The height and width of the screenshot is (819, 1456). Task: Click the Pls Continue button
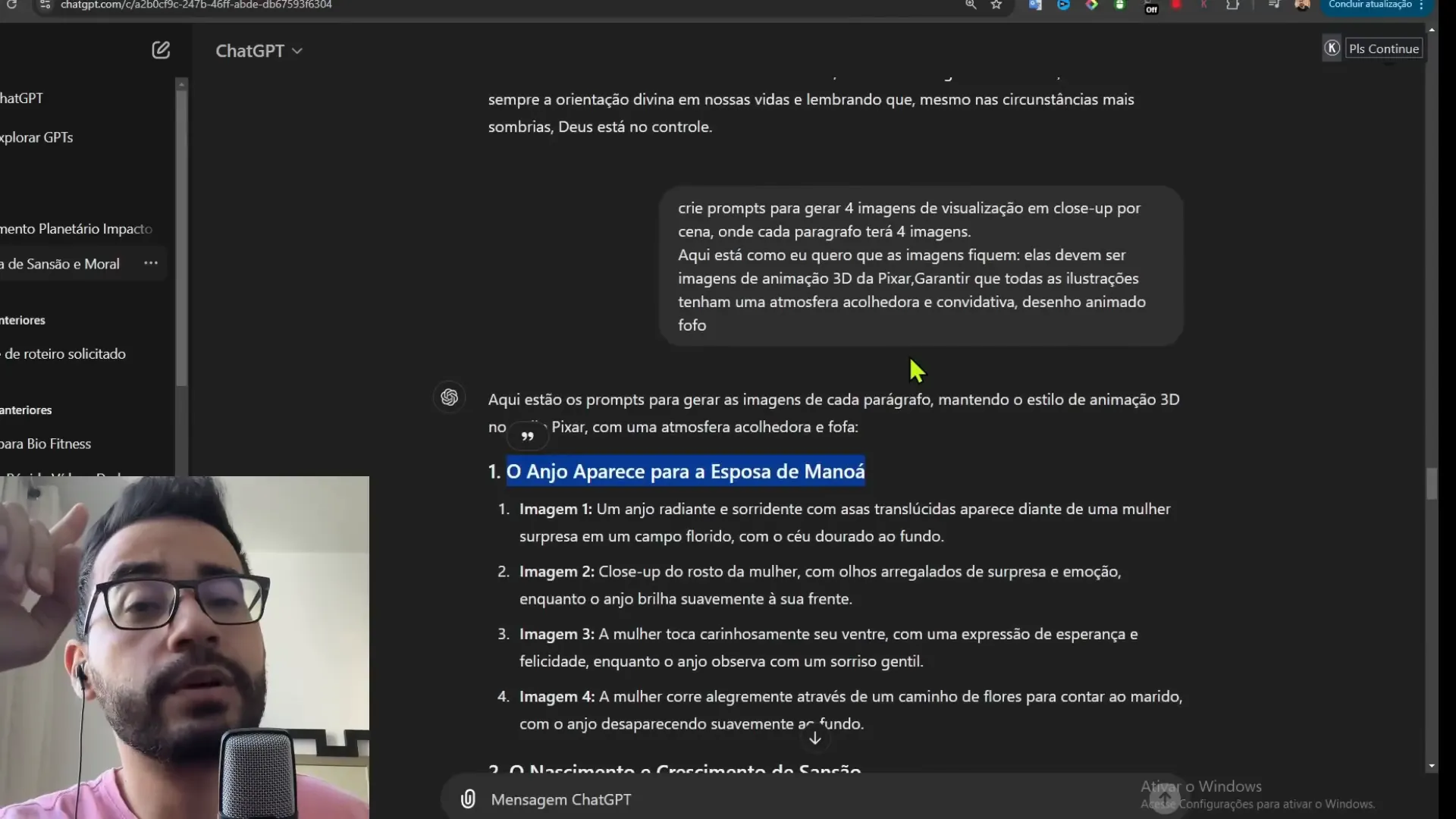pos(1383,49)
